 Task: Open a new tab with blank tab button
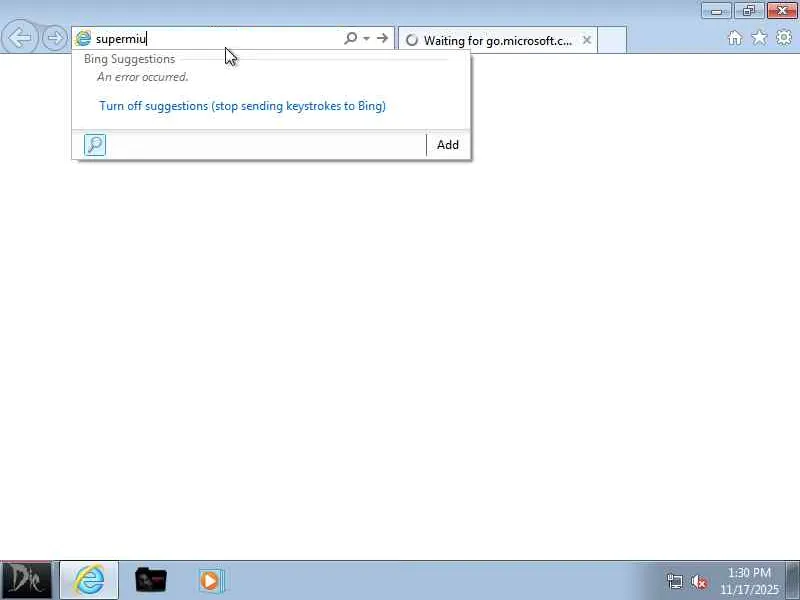click(612, 40)
